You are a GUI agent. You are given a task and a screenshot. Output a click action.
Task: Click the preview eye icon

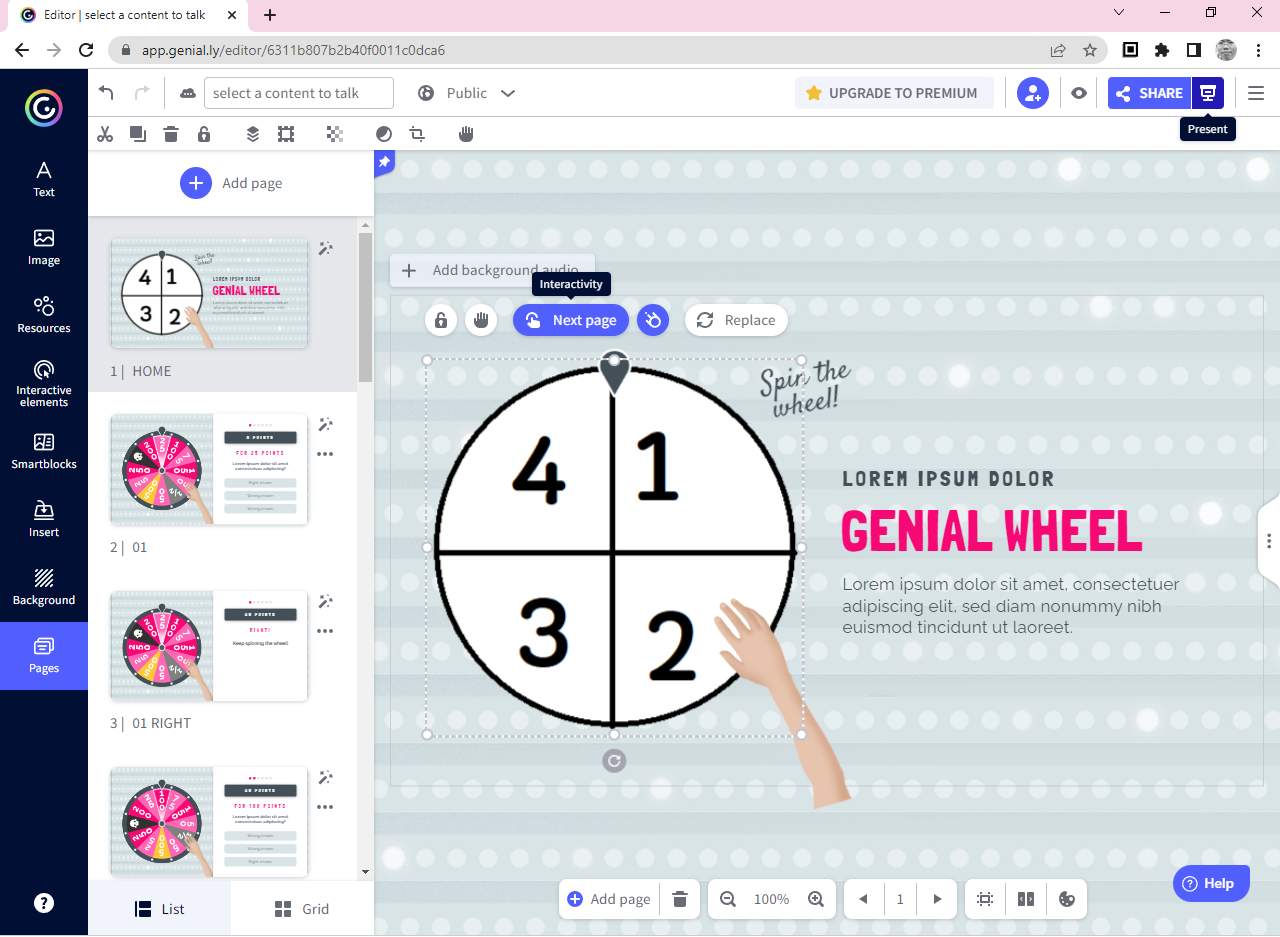click(x=1078, y=93)
